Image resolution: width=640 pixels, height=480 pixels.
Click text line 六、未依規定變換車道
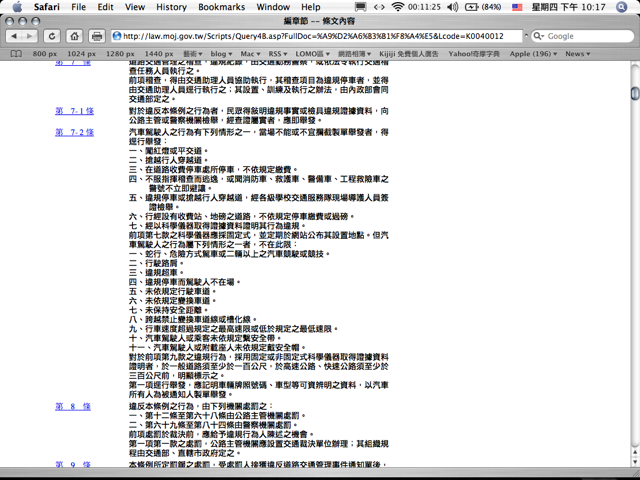pos(173,301)
